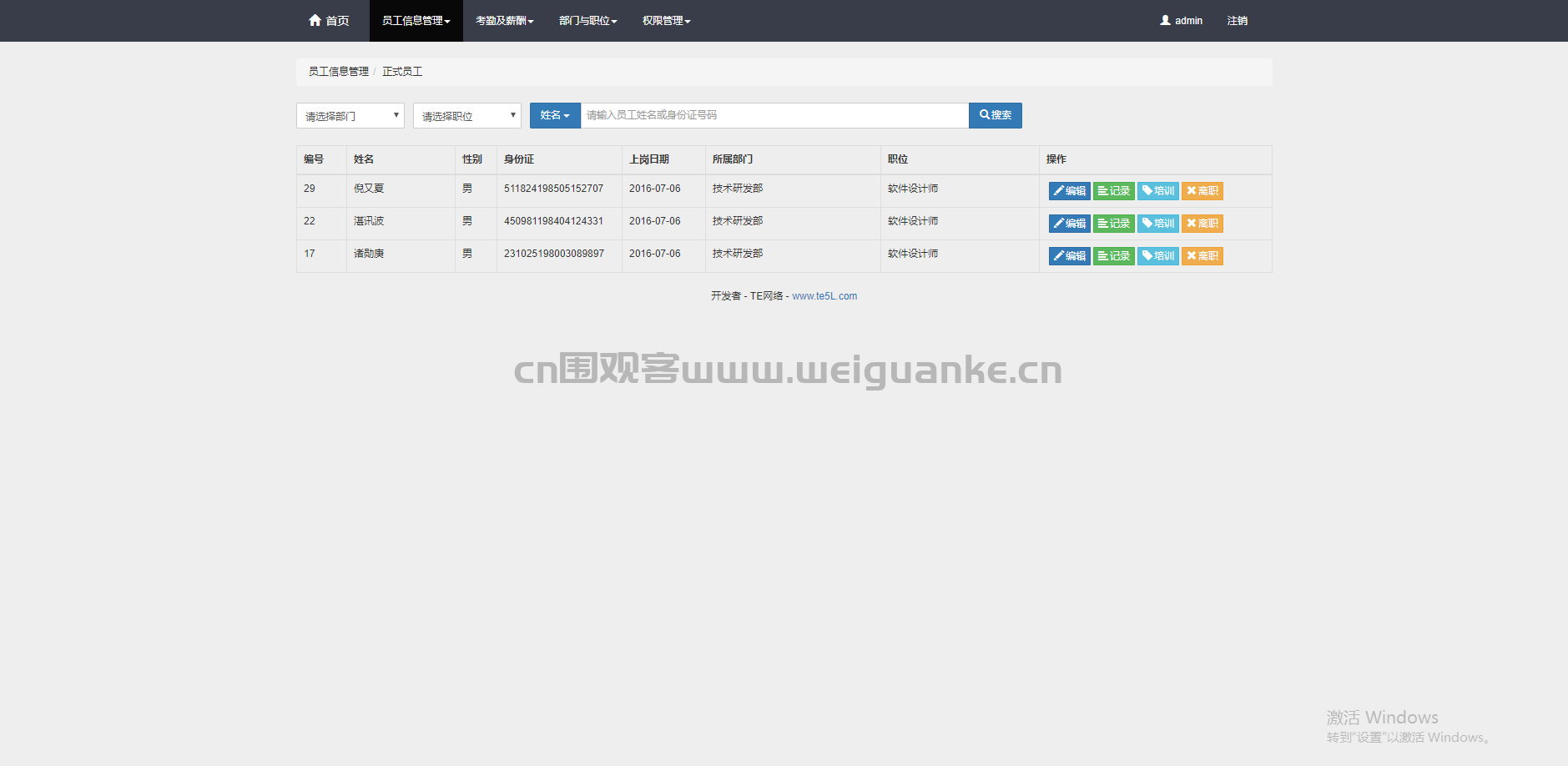Select ID number 450981198404124331
The height and width of the screenshot is (766, 1568).
(x=553, y=221)
